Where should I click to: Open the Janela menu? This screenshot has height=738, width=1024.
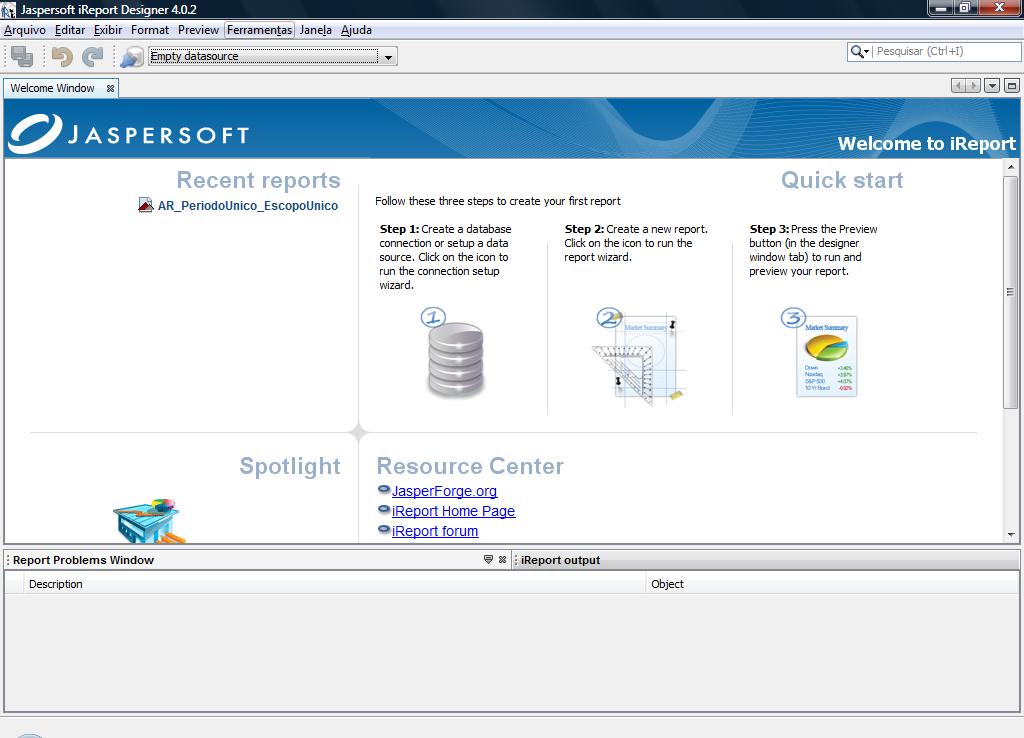(x=315, y=30)
